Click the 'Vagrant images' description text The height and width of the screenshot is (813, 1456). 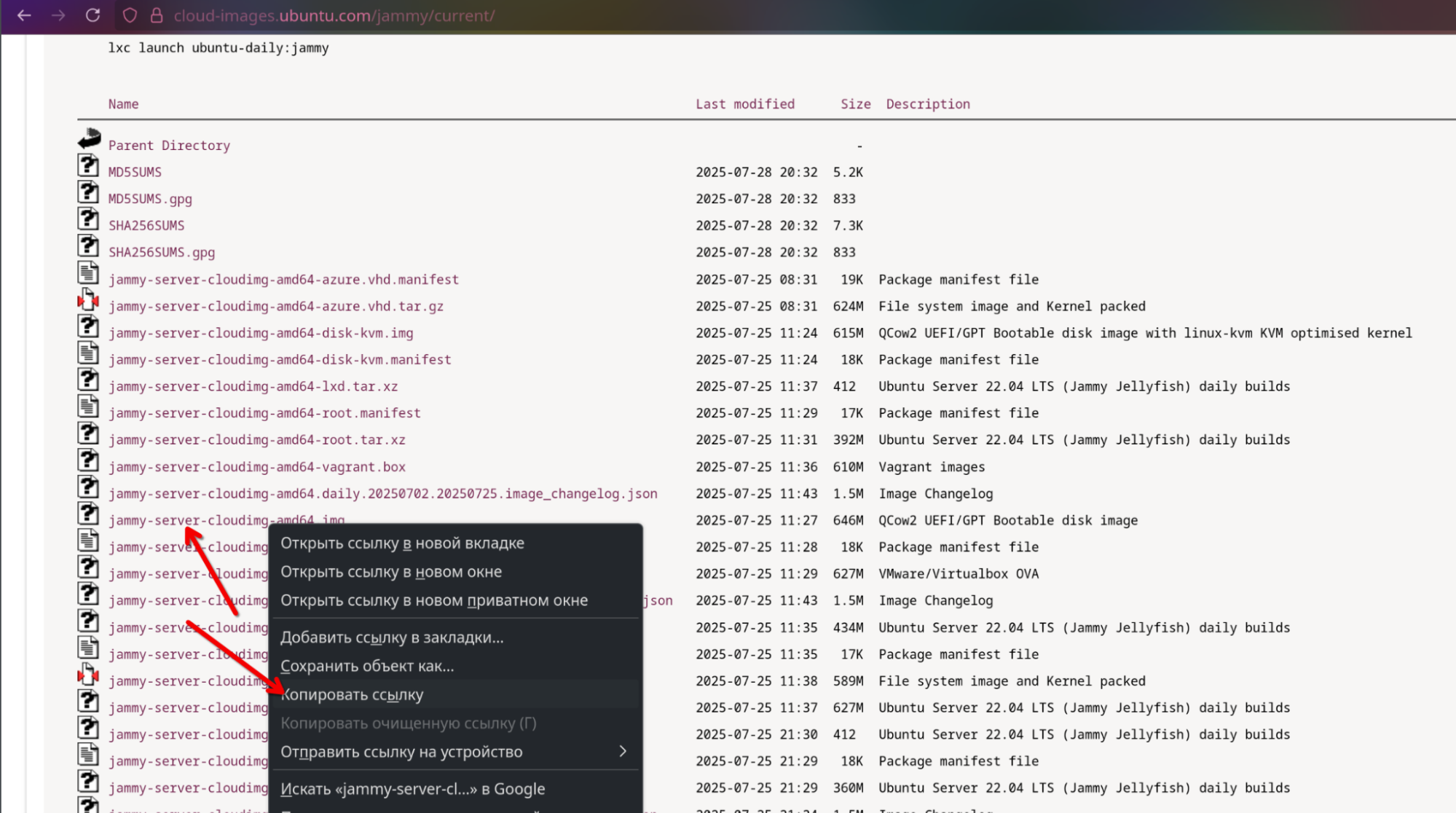932,467
